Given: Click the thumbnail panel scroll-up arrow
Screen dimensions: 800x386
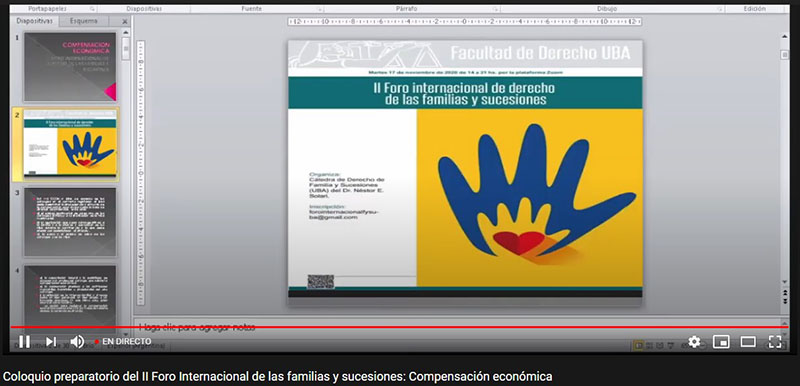Looking at the screenshot, I should pos(126,34).
